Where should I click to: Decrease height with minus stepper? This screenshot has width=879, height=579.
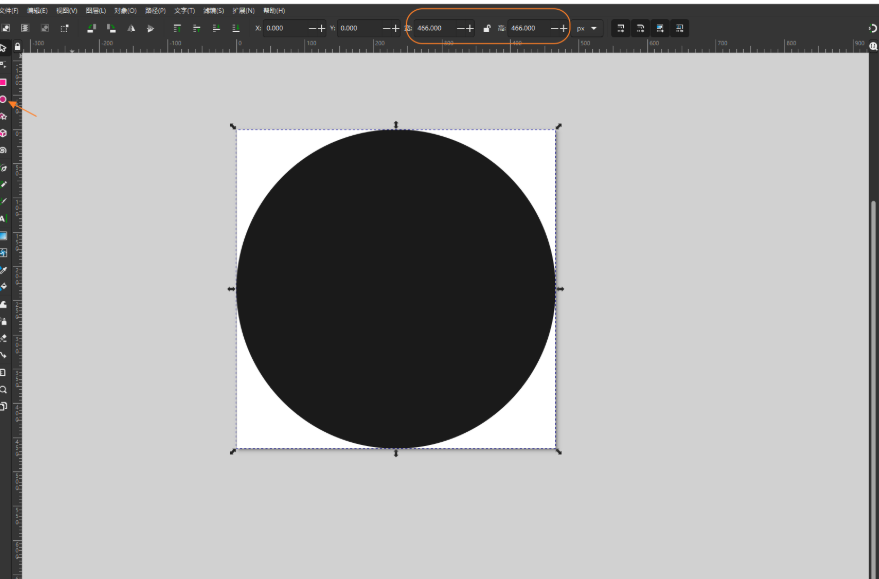(554, 29)
